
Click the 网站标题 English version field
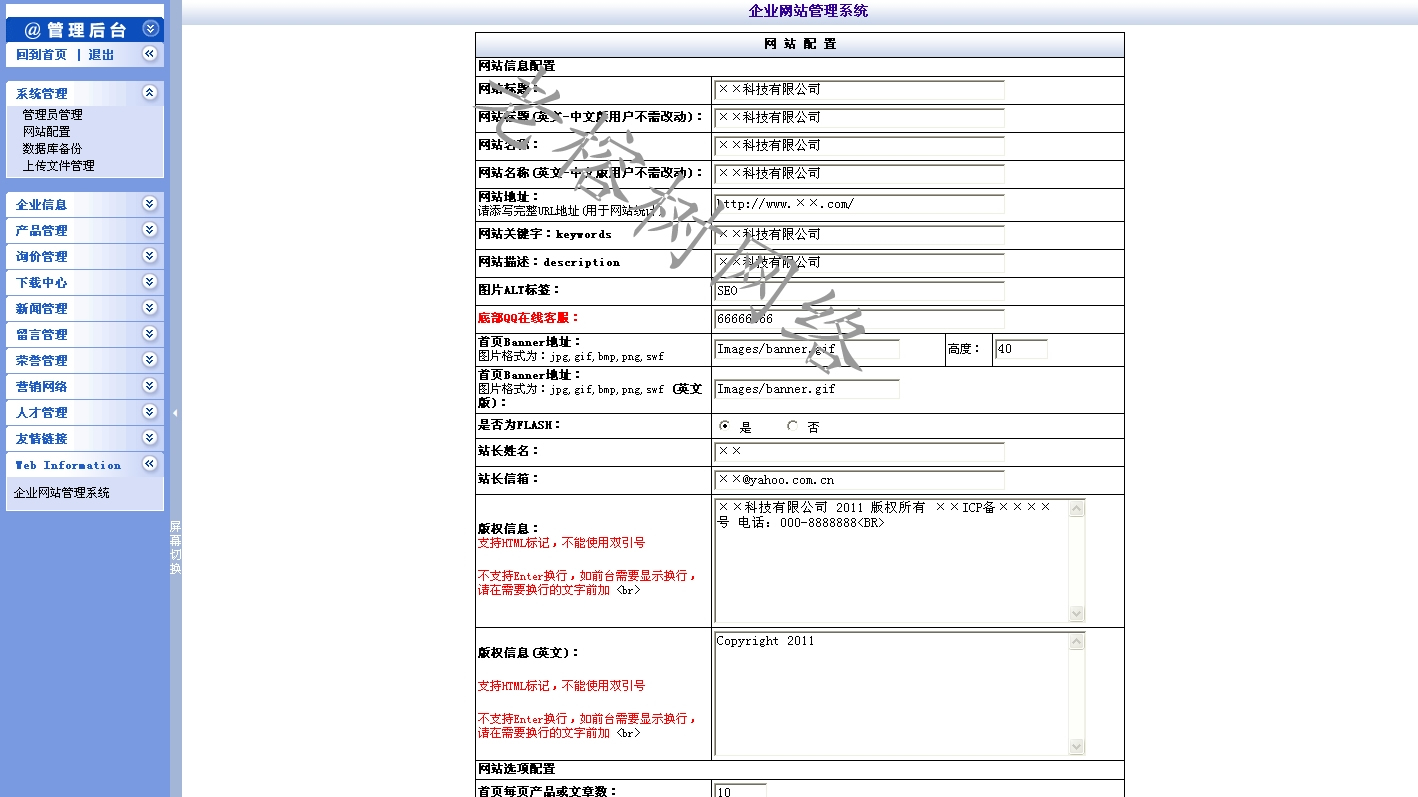pyautogui.click(x=859, y=118)
